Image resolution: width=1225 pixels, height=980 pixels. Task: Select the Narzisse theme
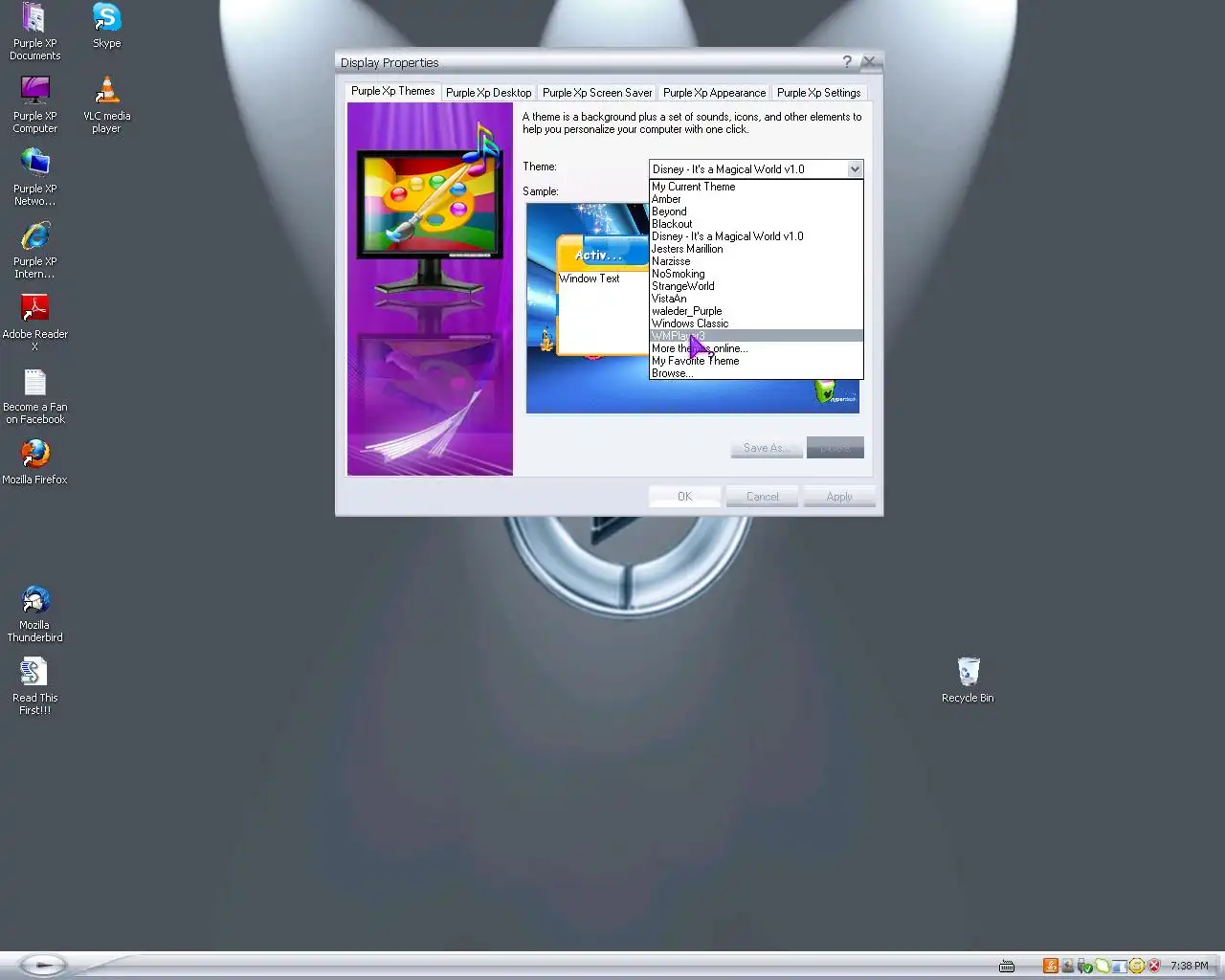756,261
